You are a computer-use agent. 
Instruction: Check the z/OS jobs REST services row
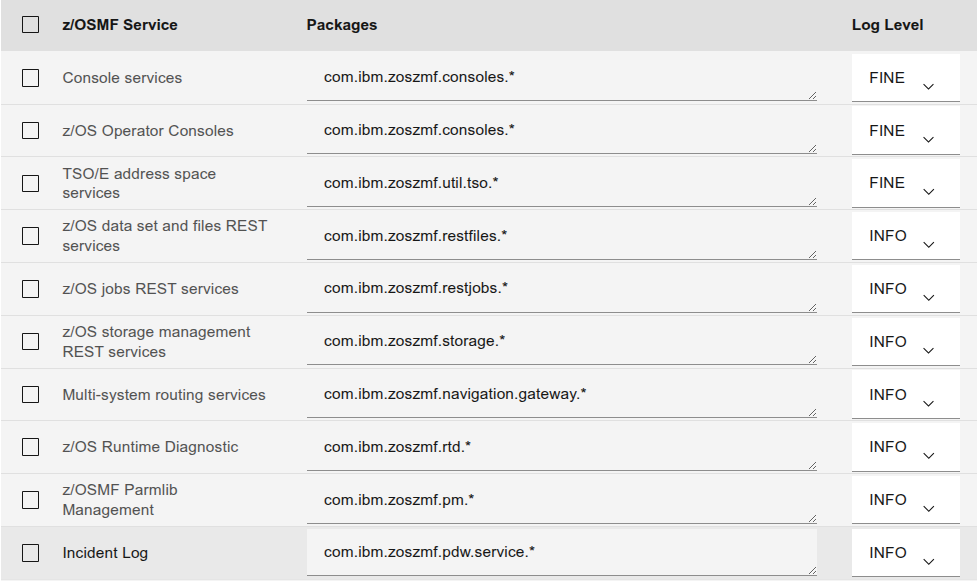(x=30, y=288)
